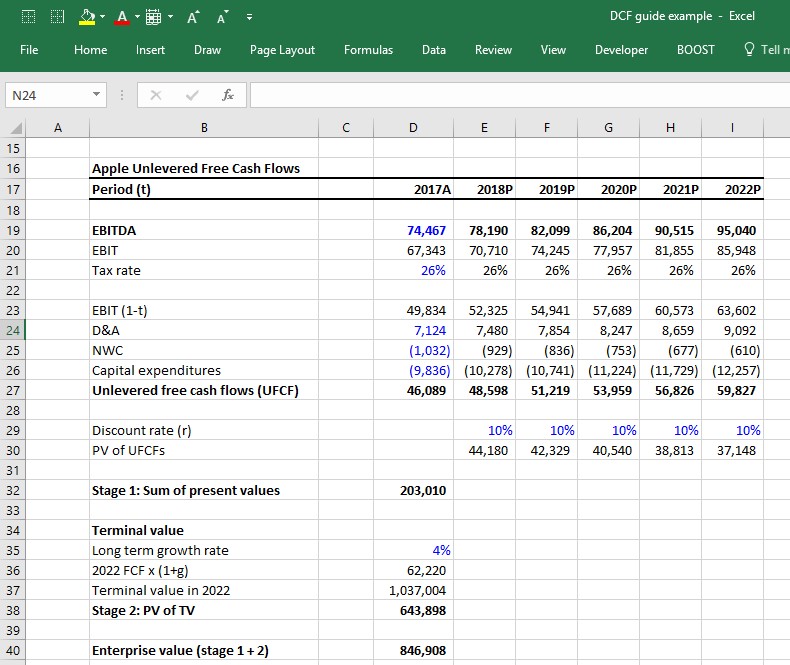Select EBIT value 70,710
The height and width of the screenshot is (665, 790).
pos(484,250)
